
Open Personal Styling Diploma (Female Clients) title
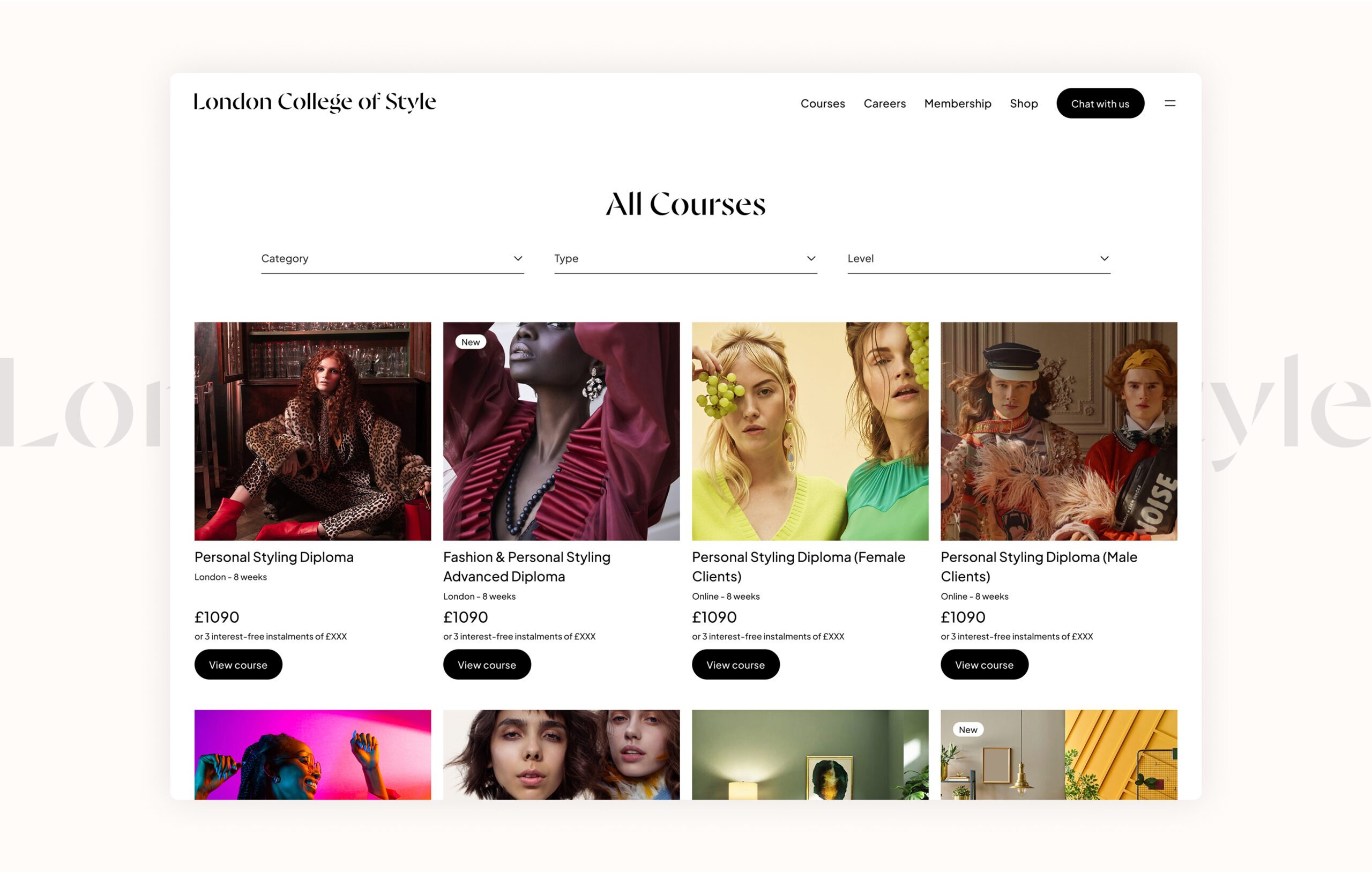point(799,567)
